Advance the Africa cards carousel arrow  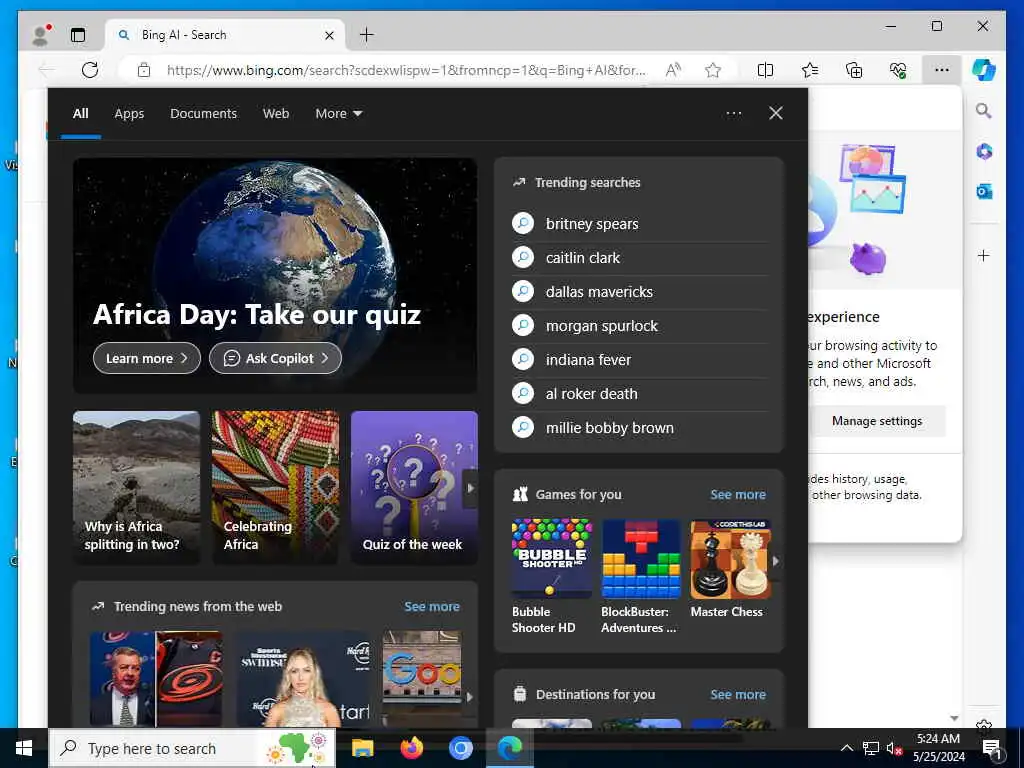pos(470,488)
